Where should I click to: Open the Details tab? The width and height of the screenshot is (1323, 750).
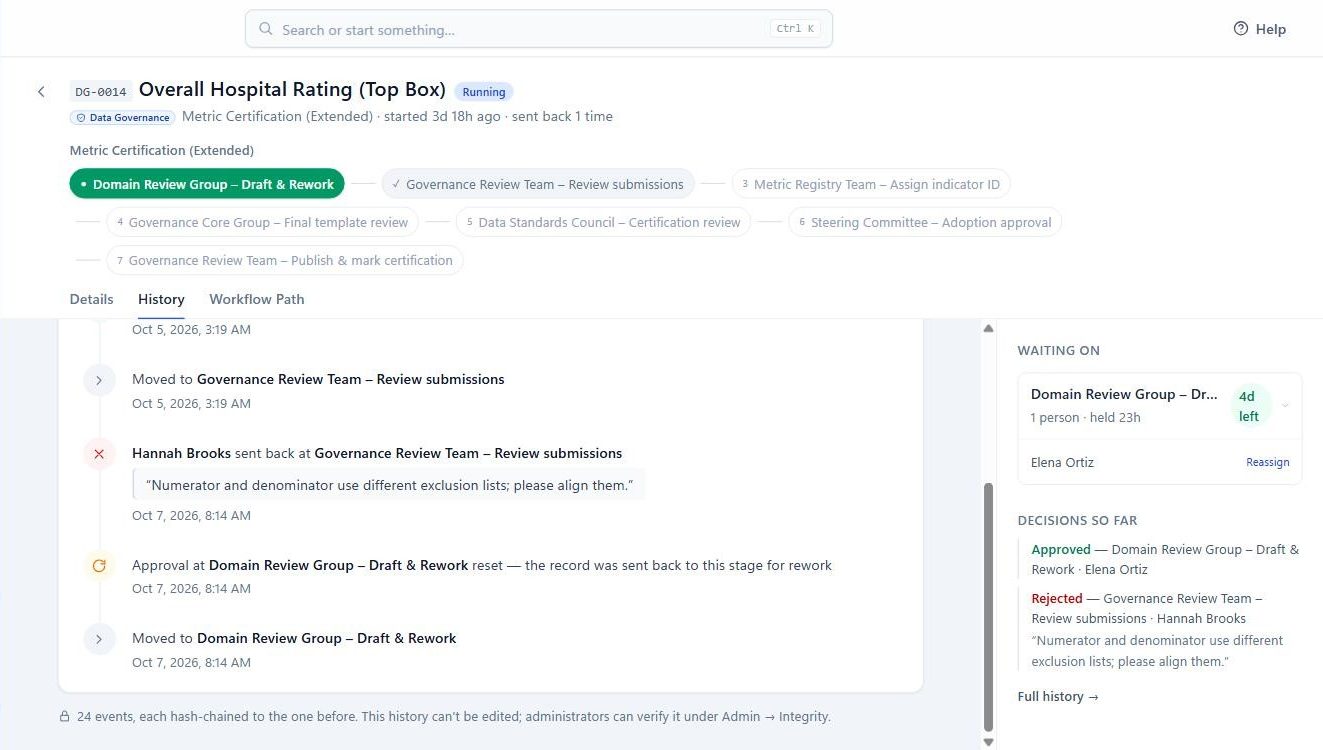tap(91, 299)
